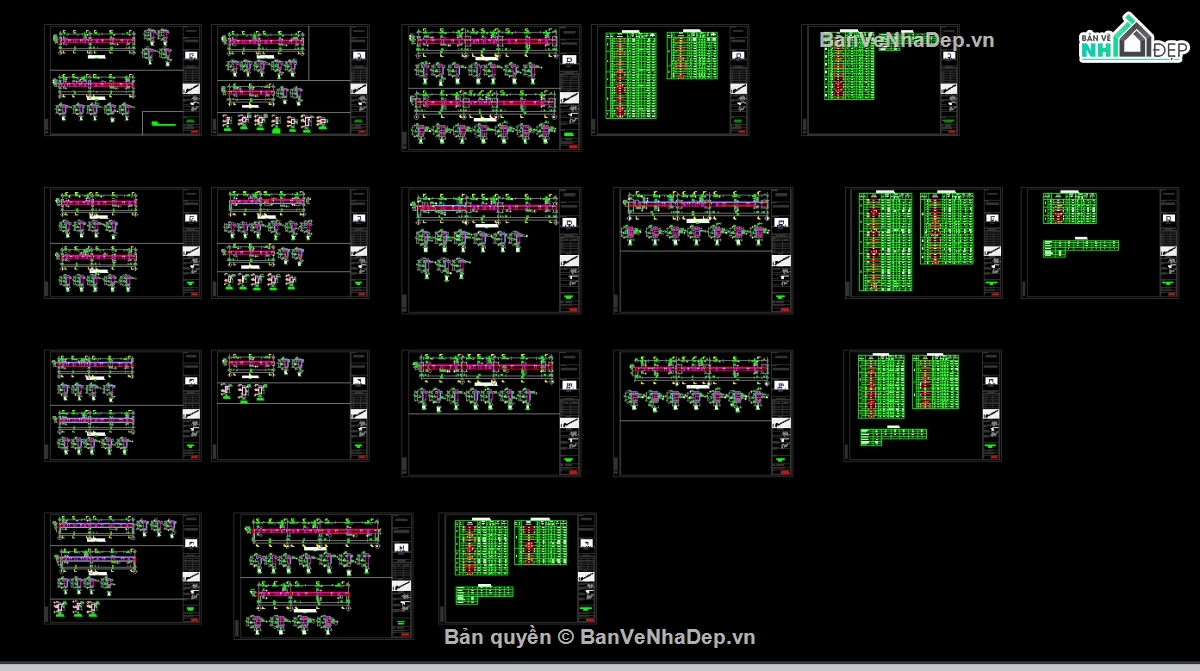Select the last second-row sheet with small tables
This screenshot has width=1200, height=671.
coord(1101,243)
